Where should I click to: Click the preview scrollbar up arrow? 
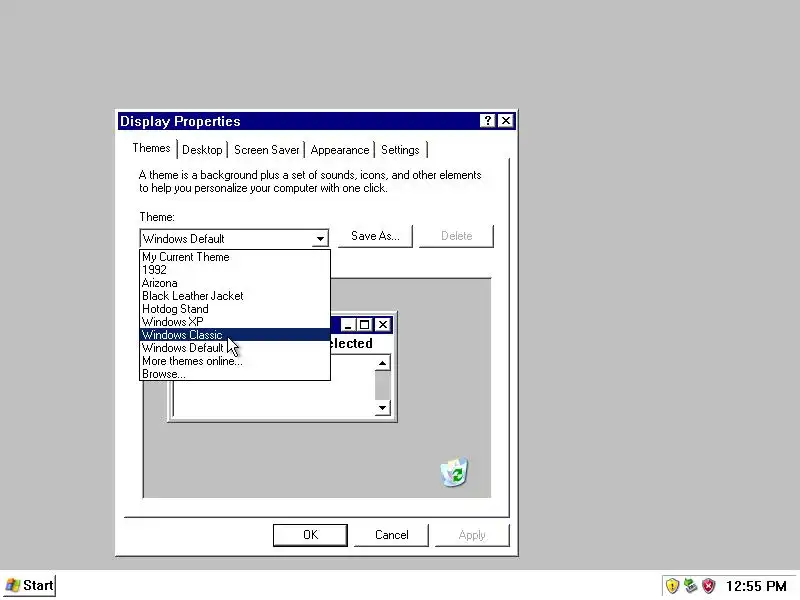[382, 363]
